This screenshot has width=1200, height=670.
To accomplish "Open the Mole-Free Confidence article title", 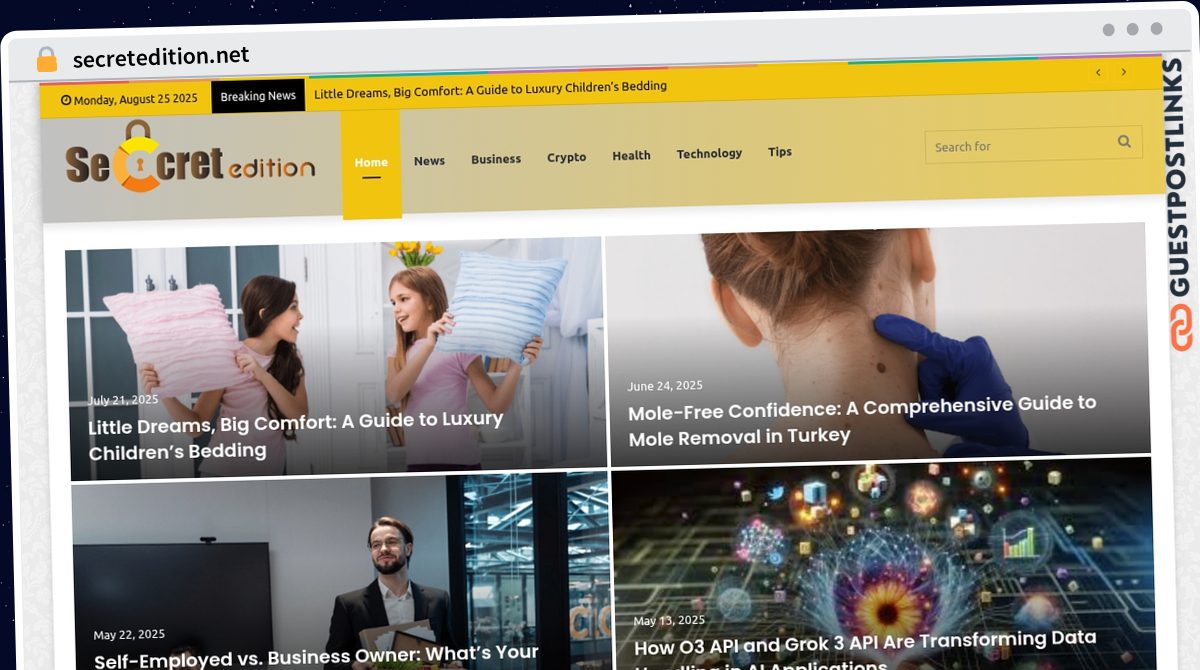I will [862, 420].
